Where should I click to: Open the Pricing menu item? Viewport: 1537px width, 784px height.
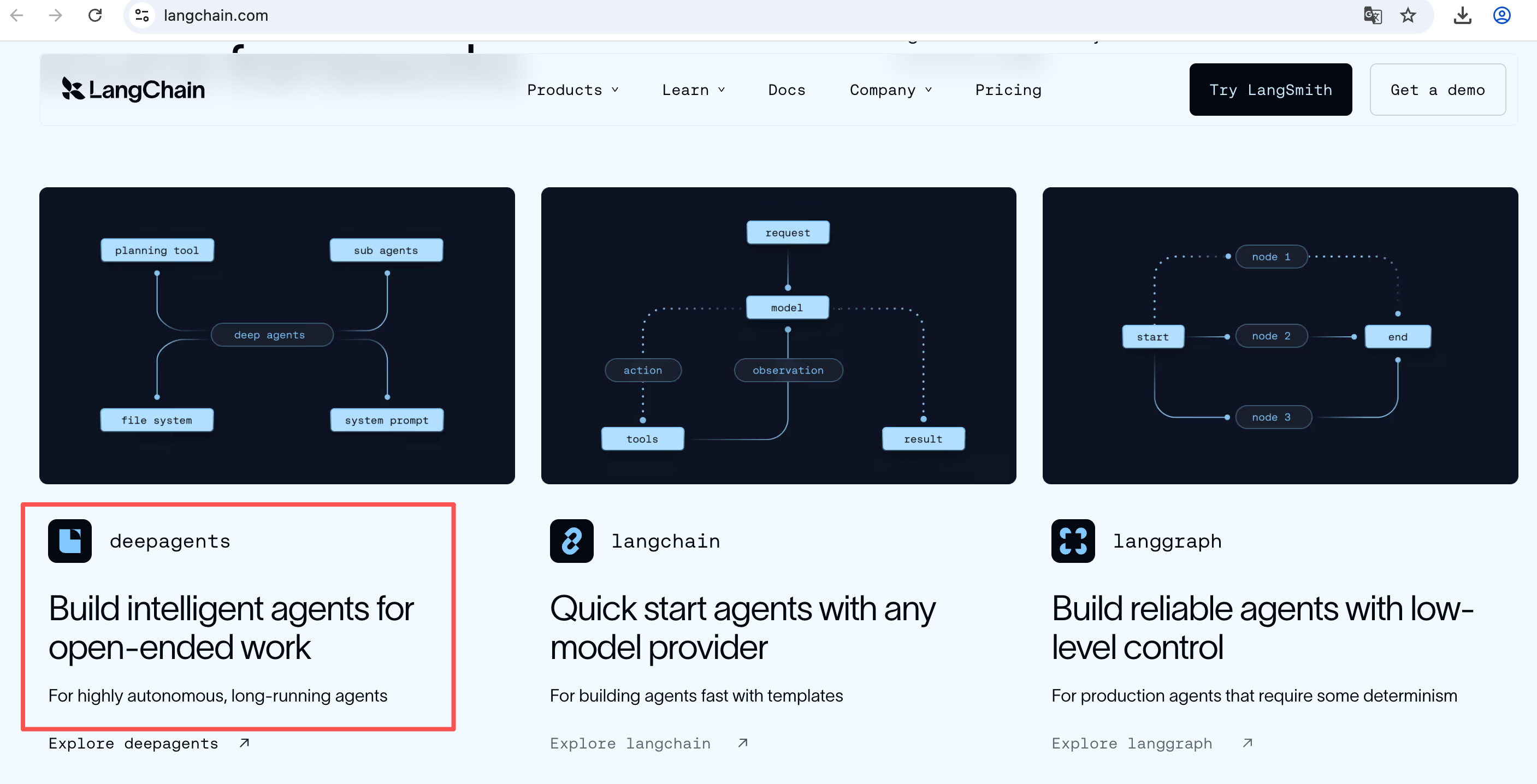(x=1008, y=90)
